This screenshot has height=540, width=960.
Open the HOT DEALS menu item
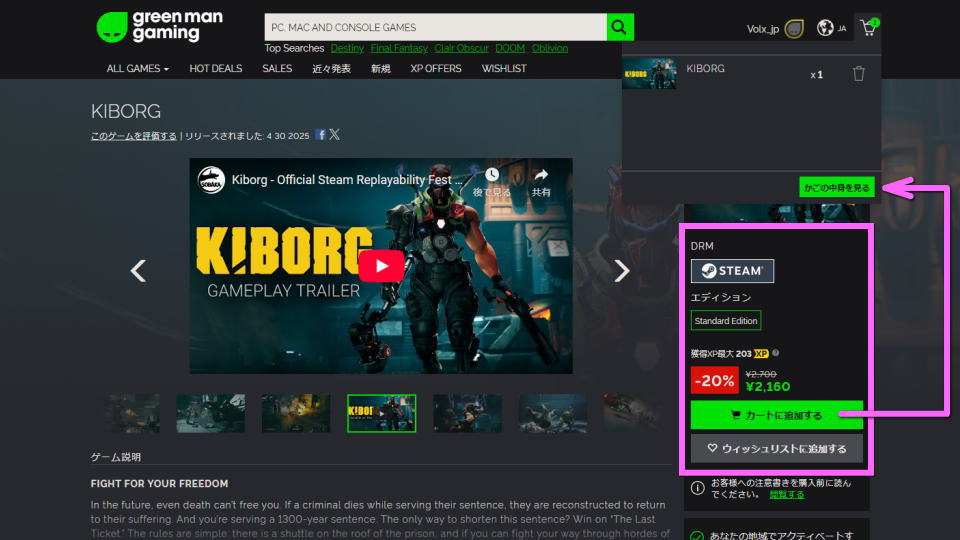(216, 69)
